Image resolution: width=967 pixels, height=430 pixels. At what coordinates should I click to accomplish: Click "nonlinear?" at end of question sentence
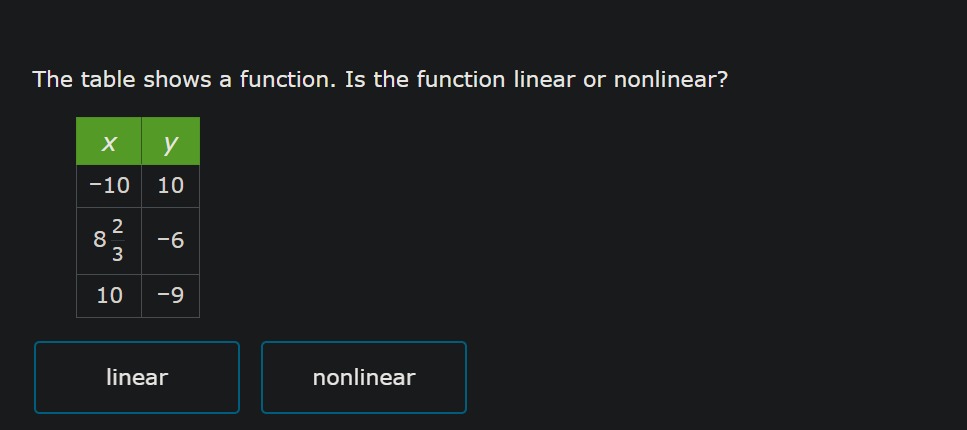(671, 80)
